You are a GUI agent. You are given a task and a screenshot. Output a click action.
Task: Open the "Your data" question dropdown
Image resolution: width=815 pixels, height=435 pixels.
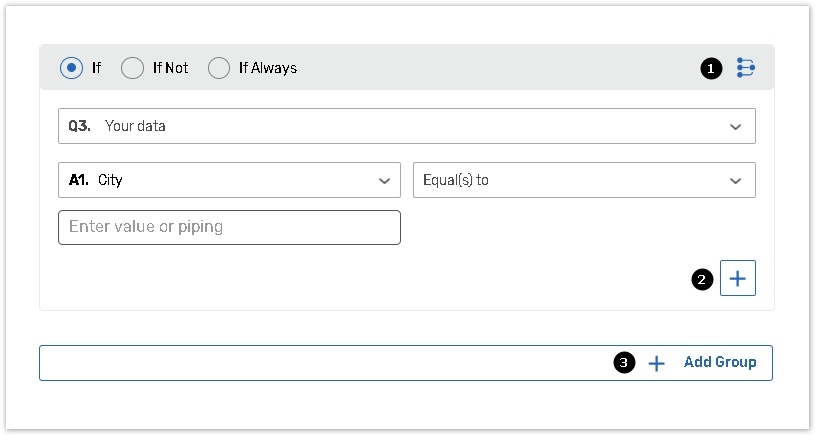[406, 126]
